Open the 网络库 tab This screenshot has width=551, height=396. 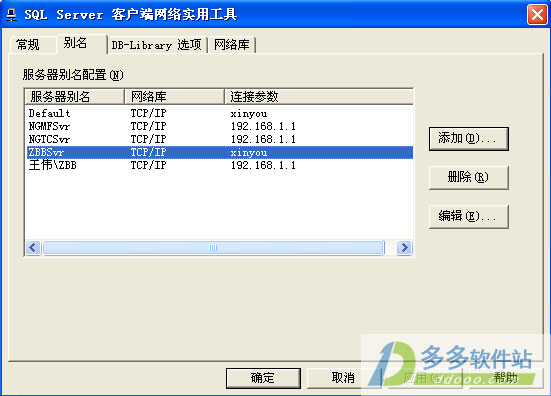point(232,45)
